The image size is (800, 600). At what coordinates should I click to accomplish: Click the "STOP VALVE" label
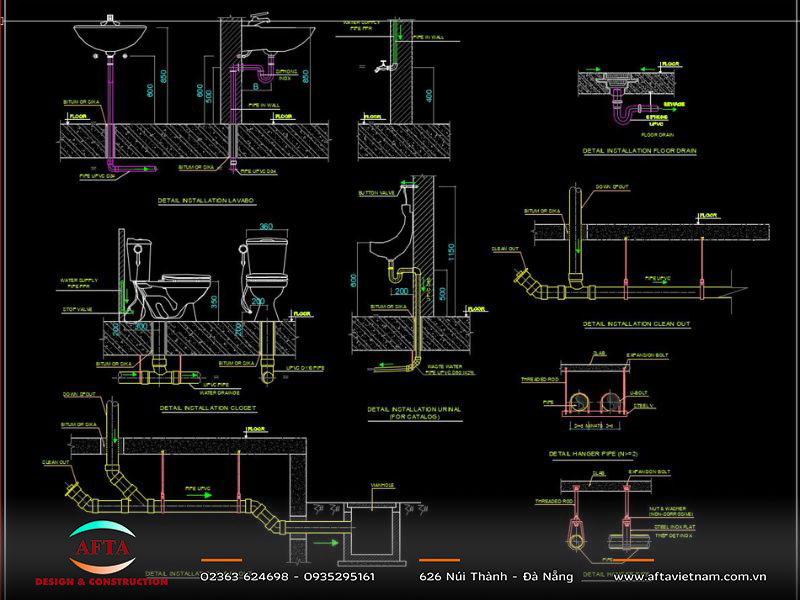78,309
